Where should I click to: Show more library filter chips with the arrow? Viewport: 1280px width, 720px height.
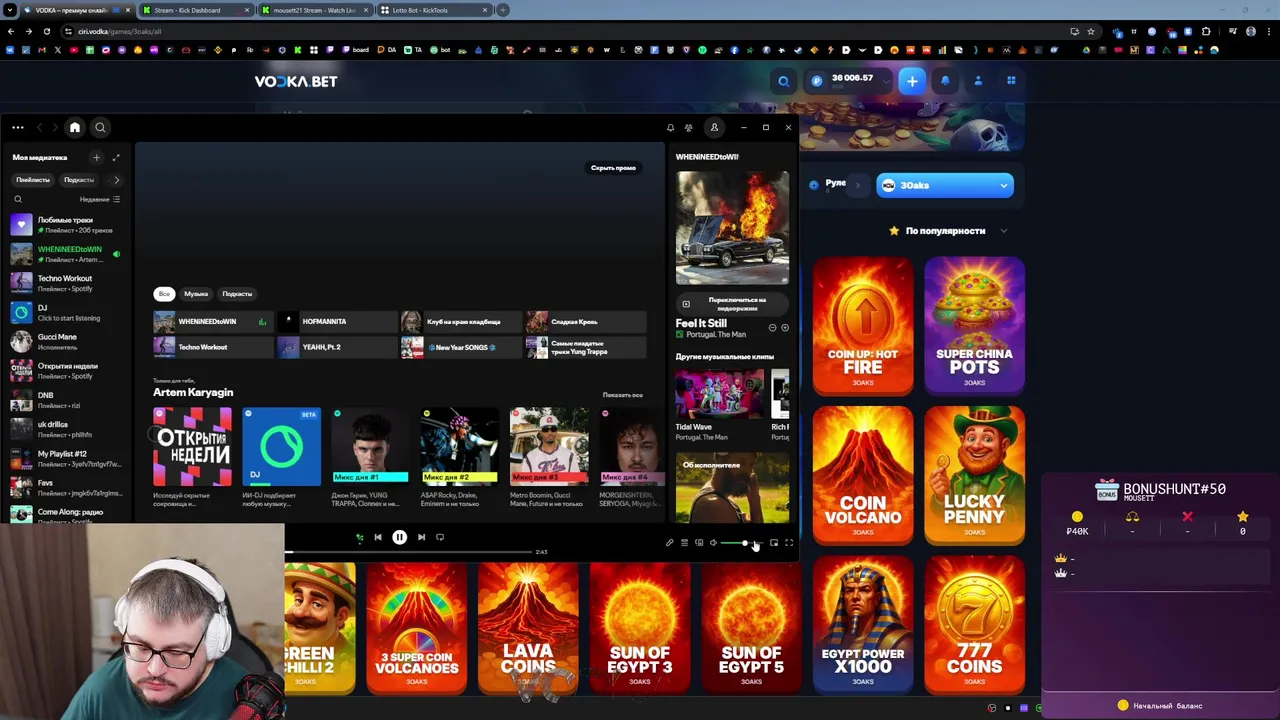[116, 180]
